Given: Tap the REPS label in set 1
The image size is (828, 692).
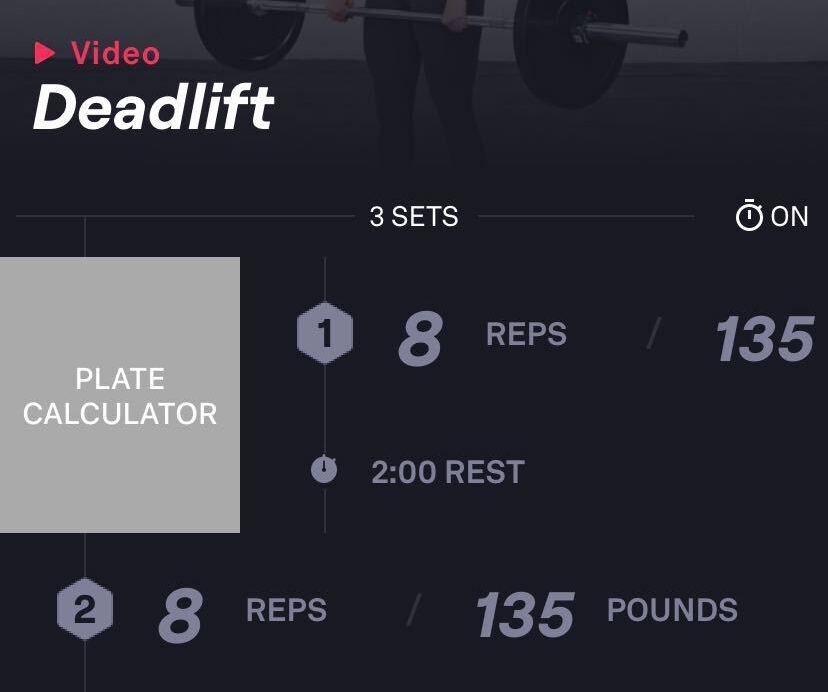Looking at the screenshot, I should [526, 335].
